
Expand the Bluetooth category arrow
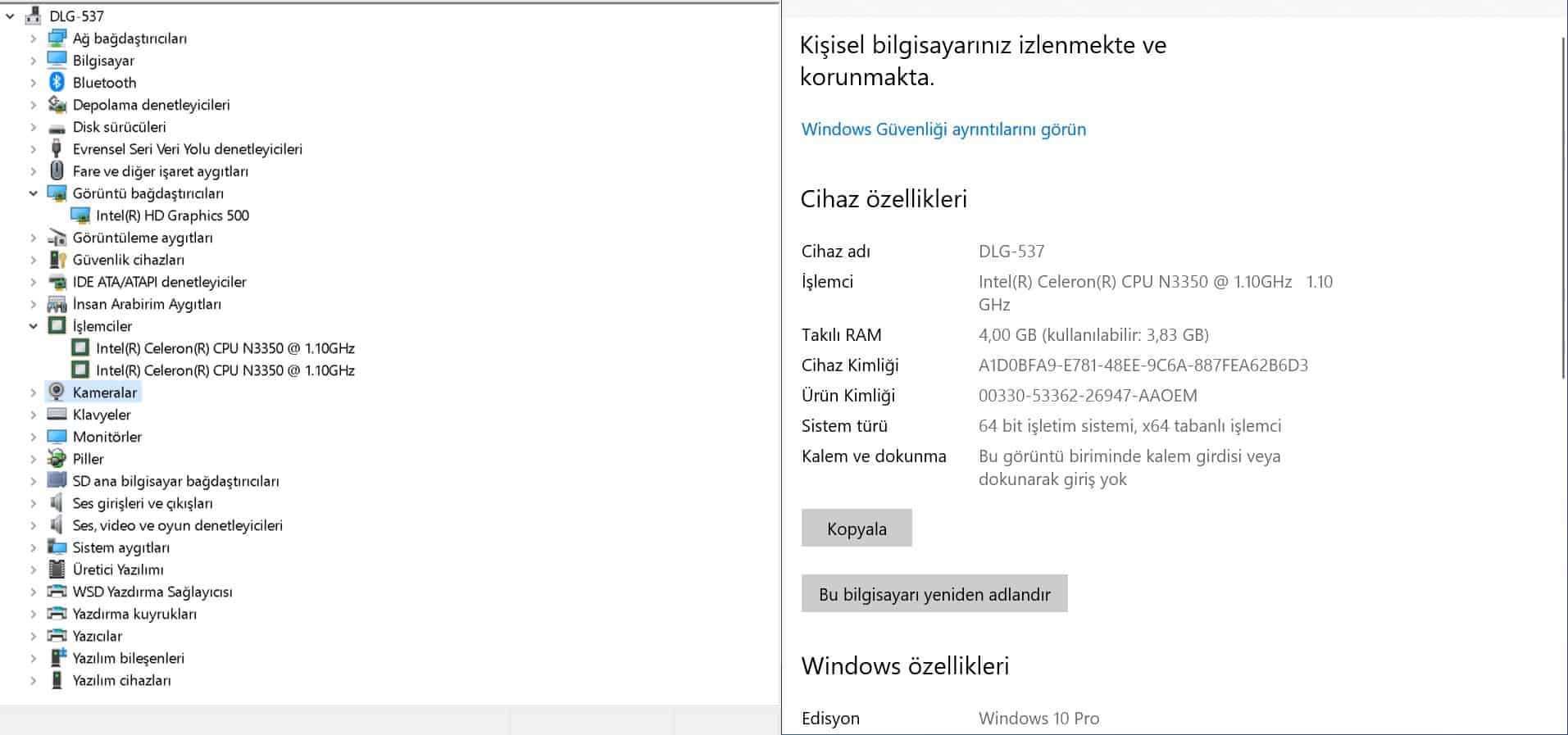click(x=33, y=82)
